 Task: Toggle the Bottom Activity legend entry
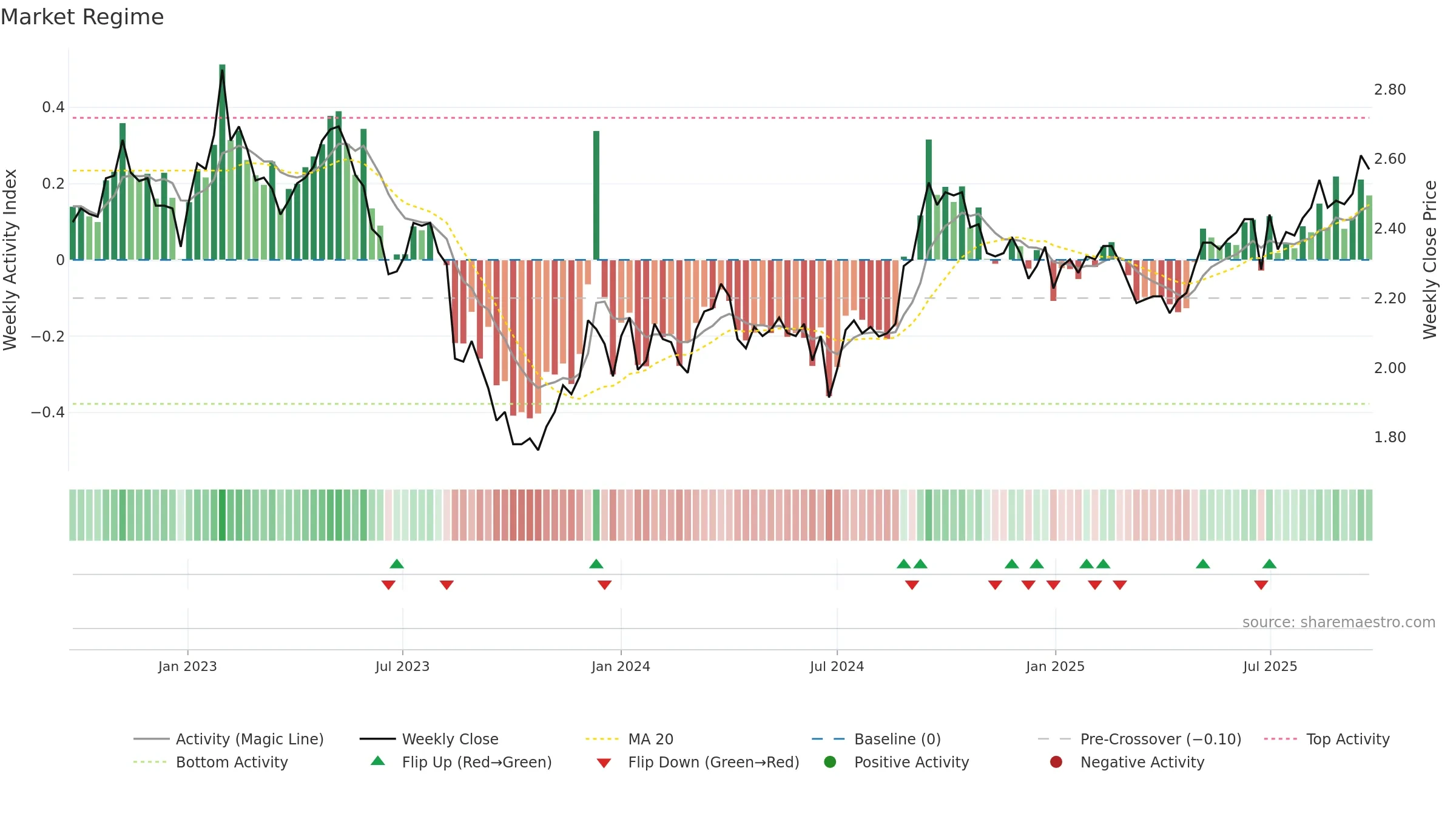pos(211,762)
